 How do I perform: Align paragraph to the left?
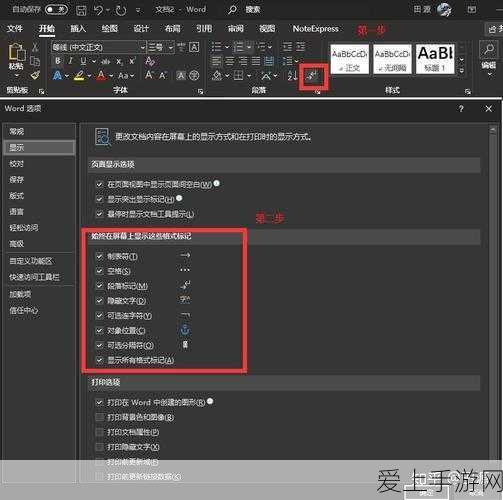click(x=217, y=61)
